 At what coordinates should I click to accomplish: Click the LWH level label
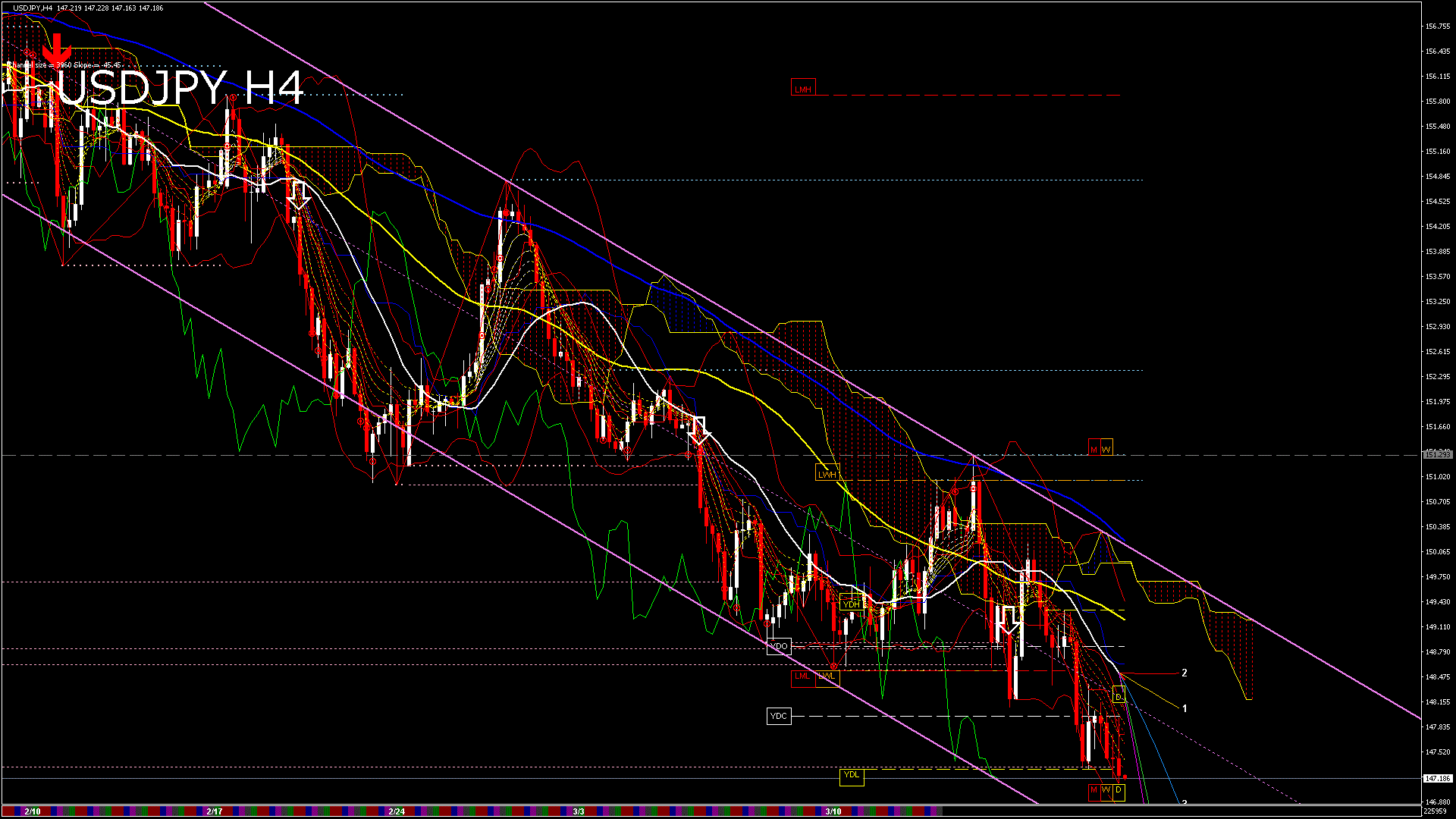[x=827, y=474]
